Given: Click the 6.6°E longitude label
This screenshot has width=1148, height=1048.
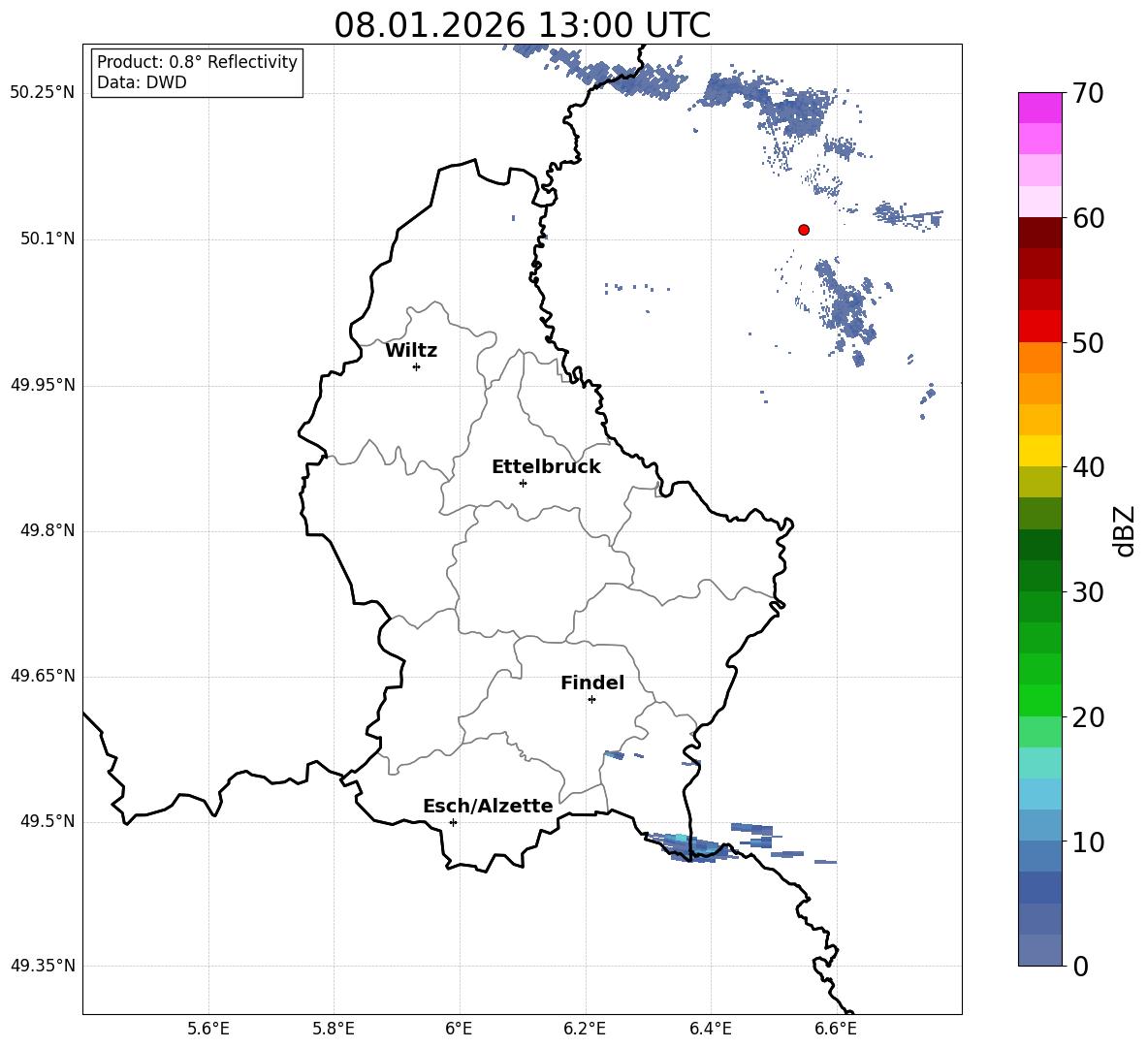Looking at the screenshot, I should (x=836, y=1029).
